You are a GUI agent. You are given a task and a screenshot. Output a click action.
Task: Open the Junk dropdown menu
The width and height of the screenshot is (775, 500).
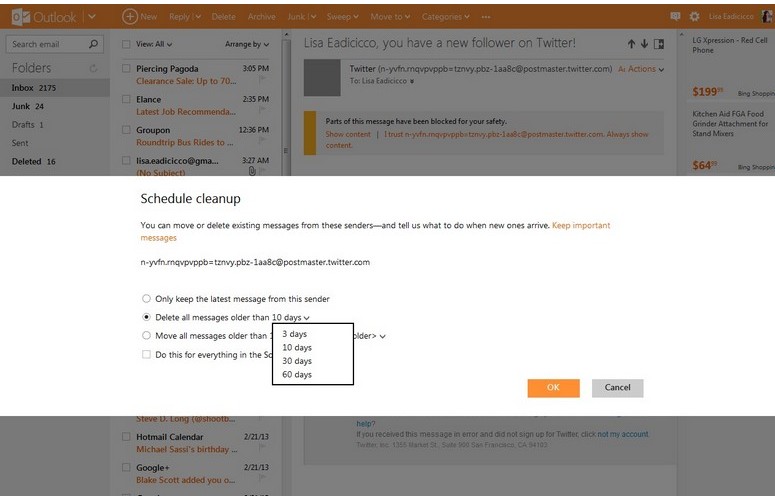click(x=301, y=16)
